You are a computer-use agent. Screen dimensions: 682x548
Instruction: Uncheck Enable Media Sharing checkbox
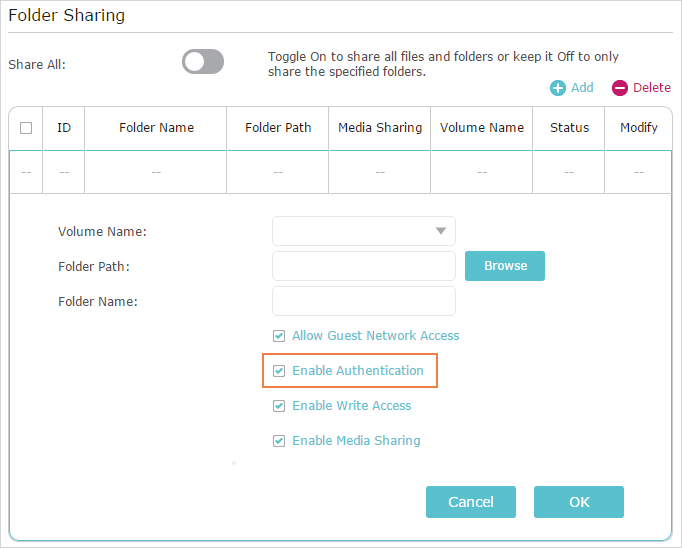pos(279,441)
